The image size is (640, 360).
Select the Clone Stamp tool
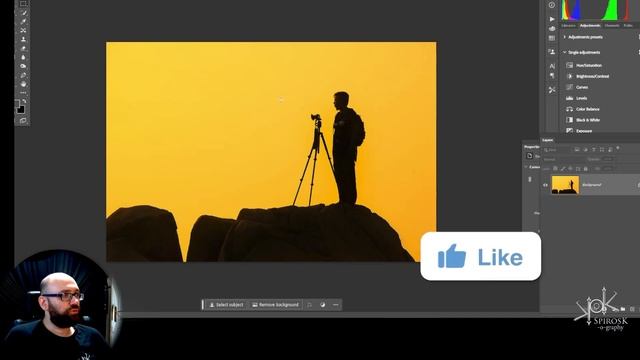point(23,39)
